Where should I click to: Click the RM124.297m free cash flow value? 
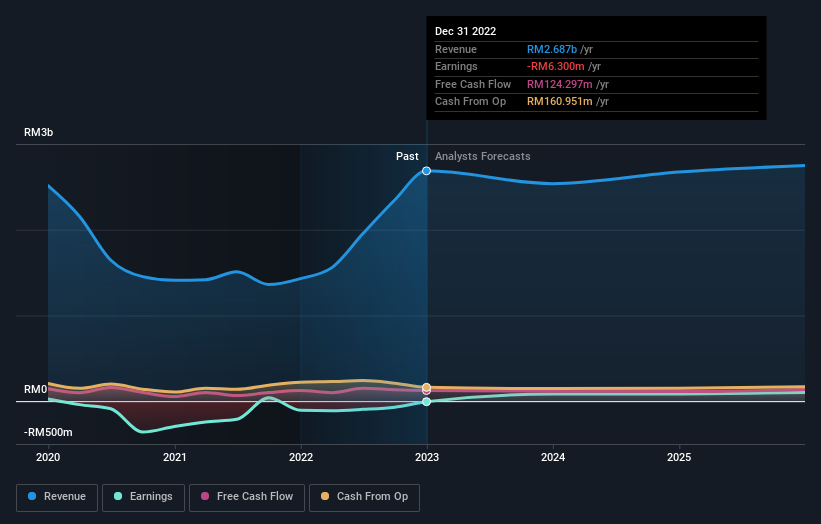click(x=560, y=84)
